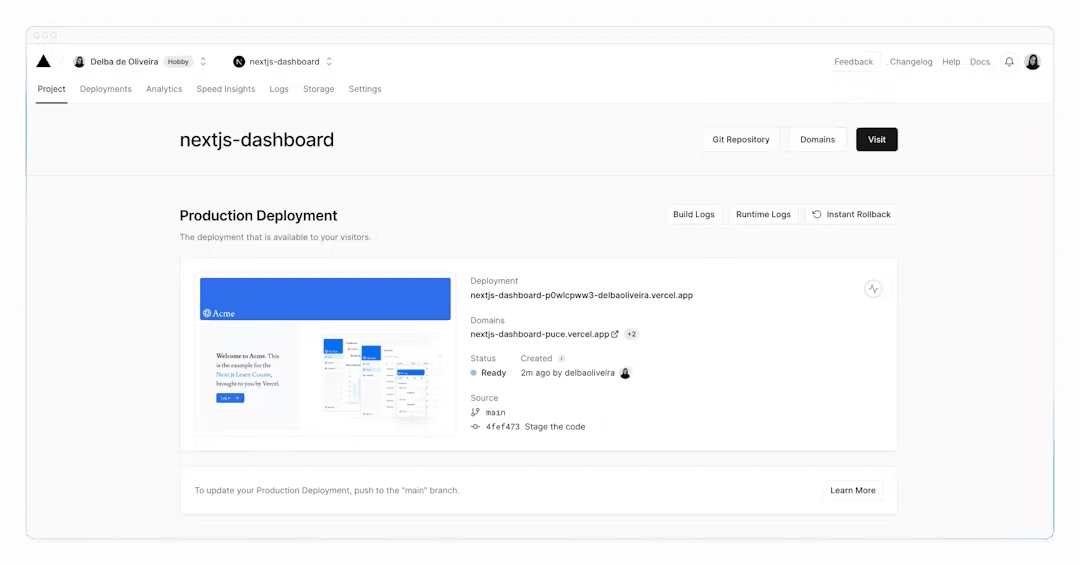Open Build Logs
The width and height of the screenshot is (1080, 565).
tap(694, 214)
